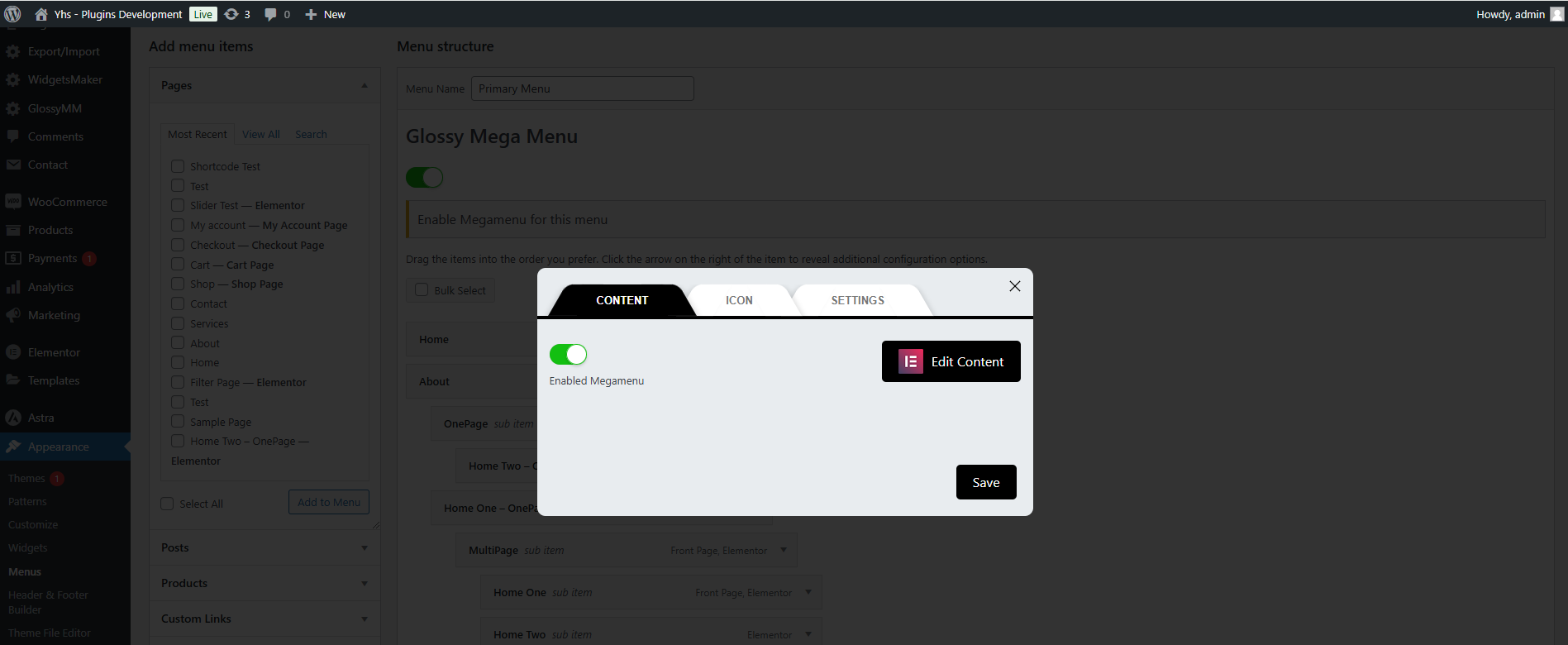
Task: Check the Sample Page checkbox
Action: point(178,422)
